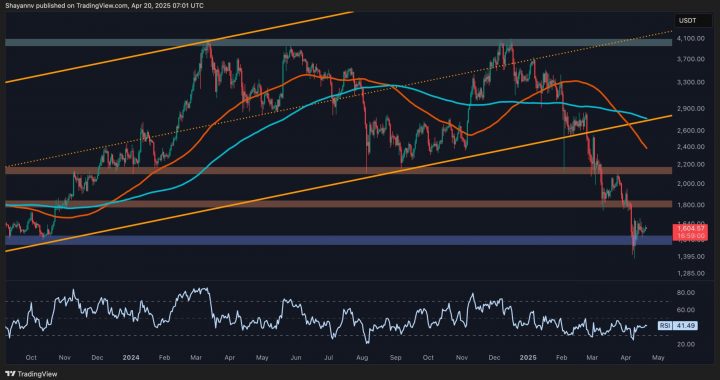Select the lower solid yellow channel trendline
The image size is (720, 380).
point(338,184)
